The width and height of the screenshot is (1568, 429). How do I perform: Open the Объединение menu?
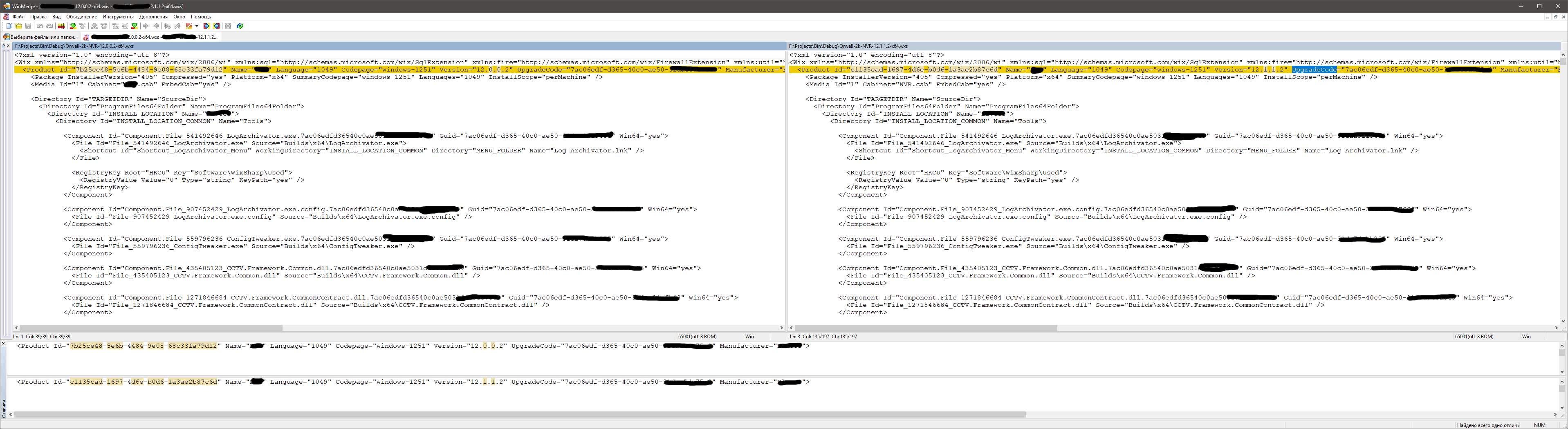click(81, 17)
